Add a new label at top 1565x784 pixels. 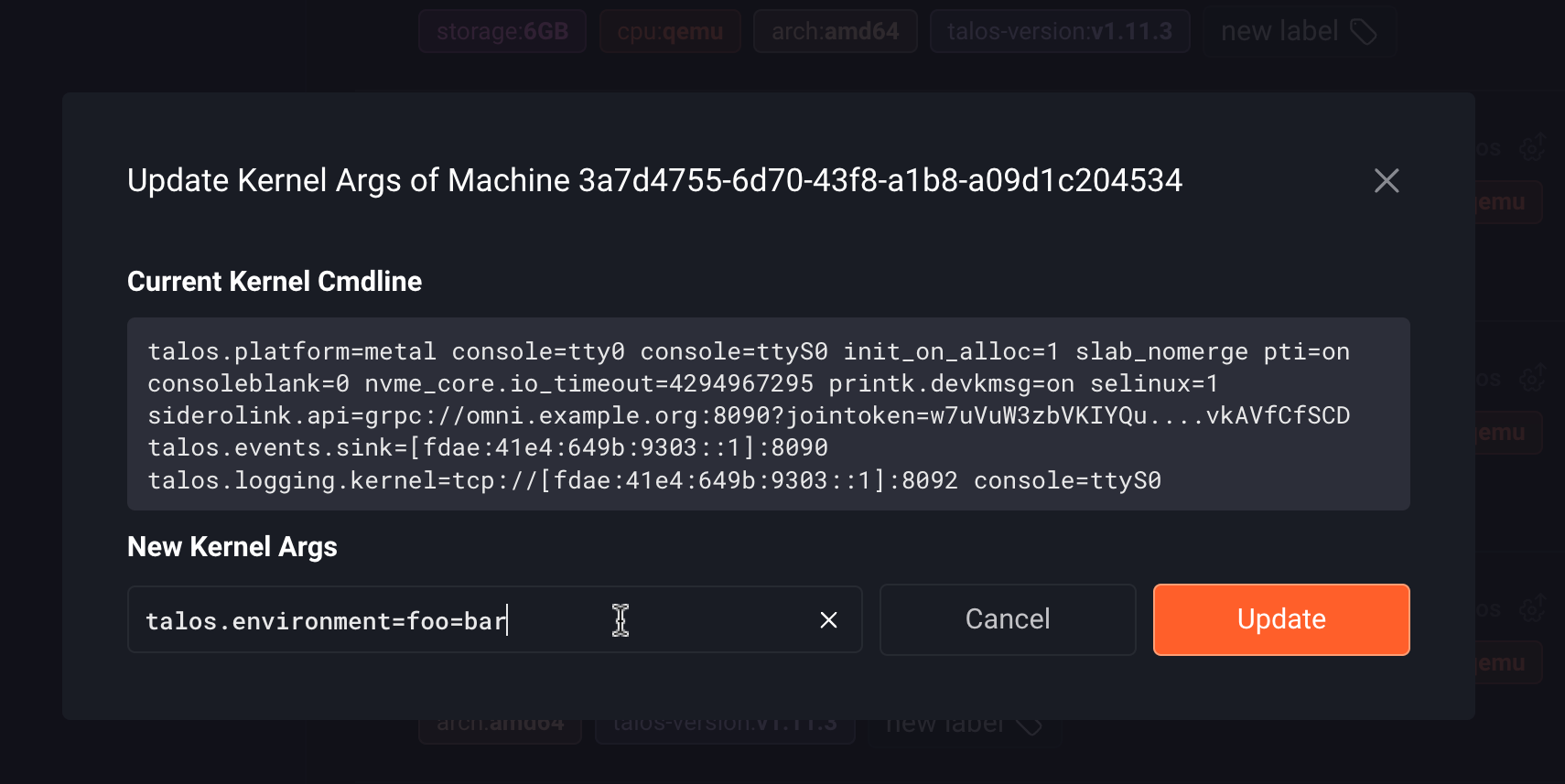1299,31
